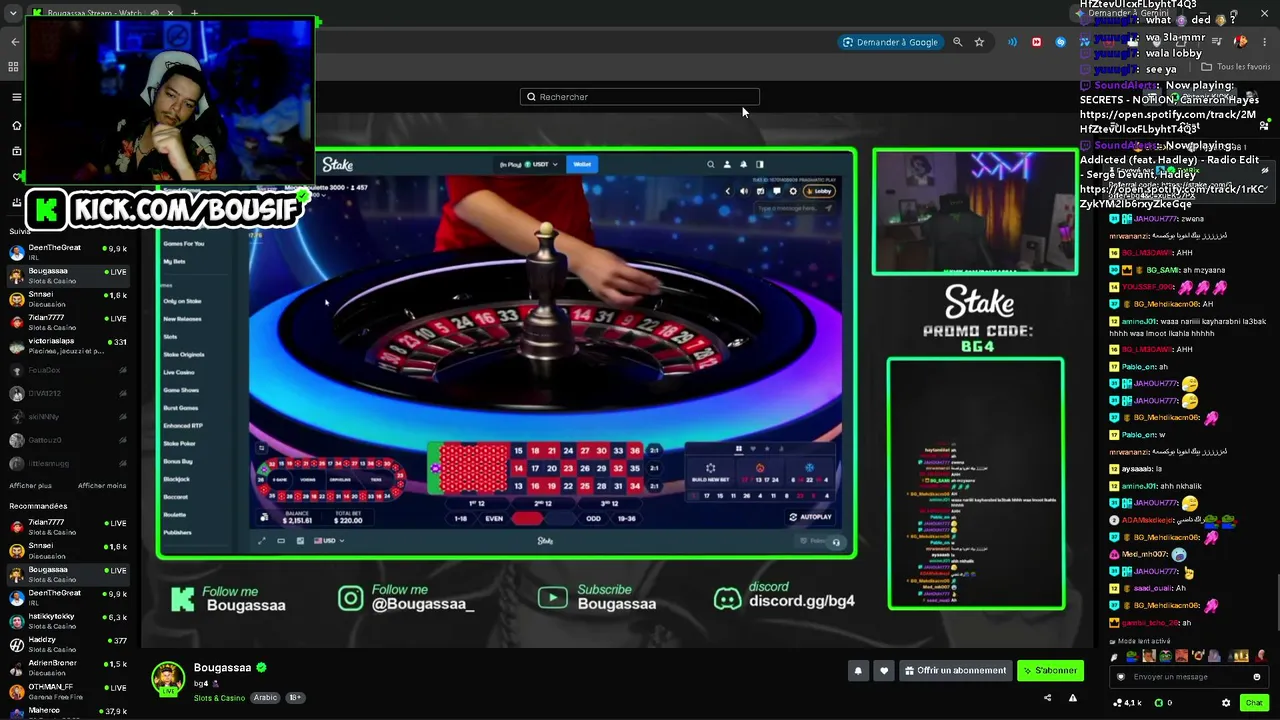Open the Kick sidebar hamburger menu
Viewport: 1280px width, 720px height.
point(16,97)
